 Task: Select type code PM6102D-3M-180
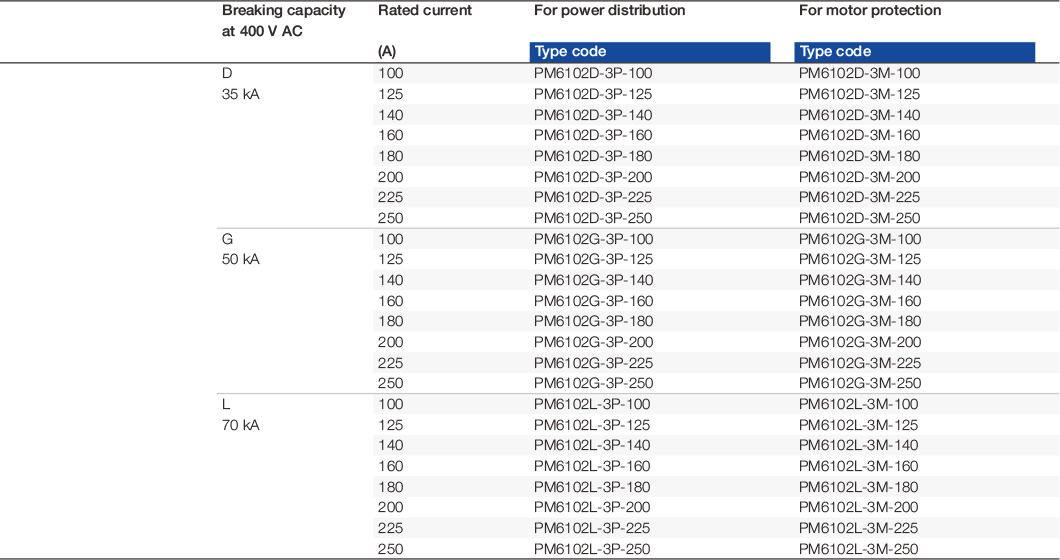click(x=859, y=156)
